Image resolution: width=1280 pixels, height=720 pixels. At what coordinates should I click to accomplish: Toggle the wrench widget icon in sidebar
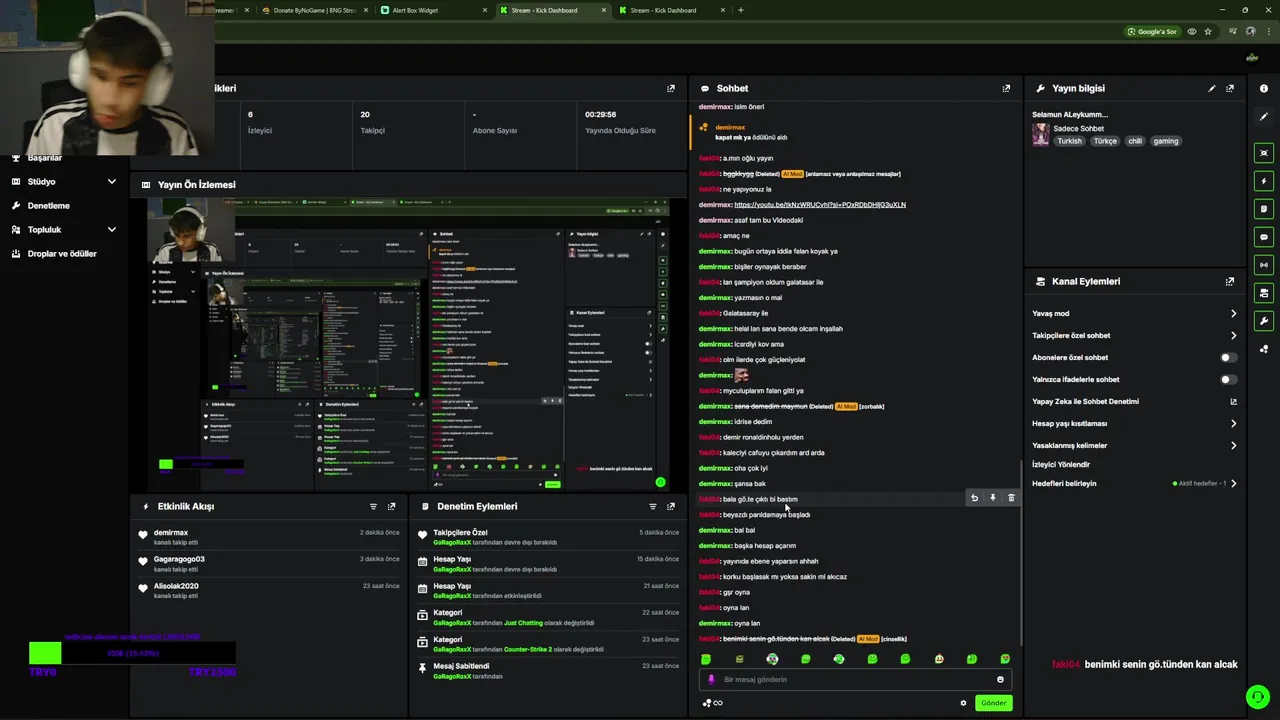tap(1264, 321)
